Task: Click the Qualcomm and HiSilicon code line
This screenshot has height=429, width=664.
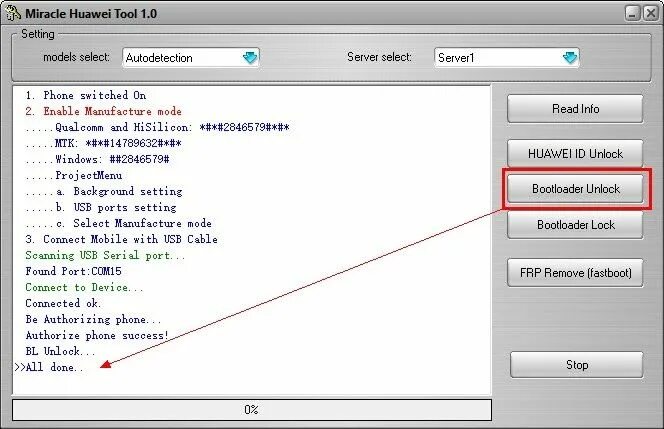Action: pos(158,127)
